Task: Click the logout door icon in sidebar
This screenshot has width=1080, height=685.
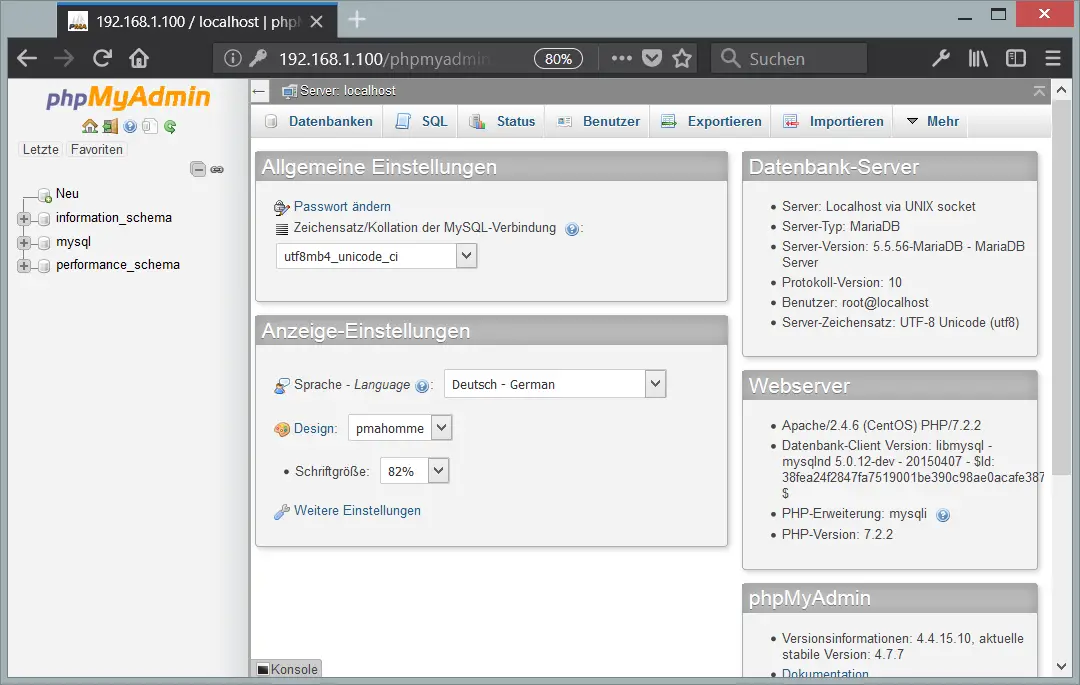Action: tap(110, 126)
